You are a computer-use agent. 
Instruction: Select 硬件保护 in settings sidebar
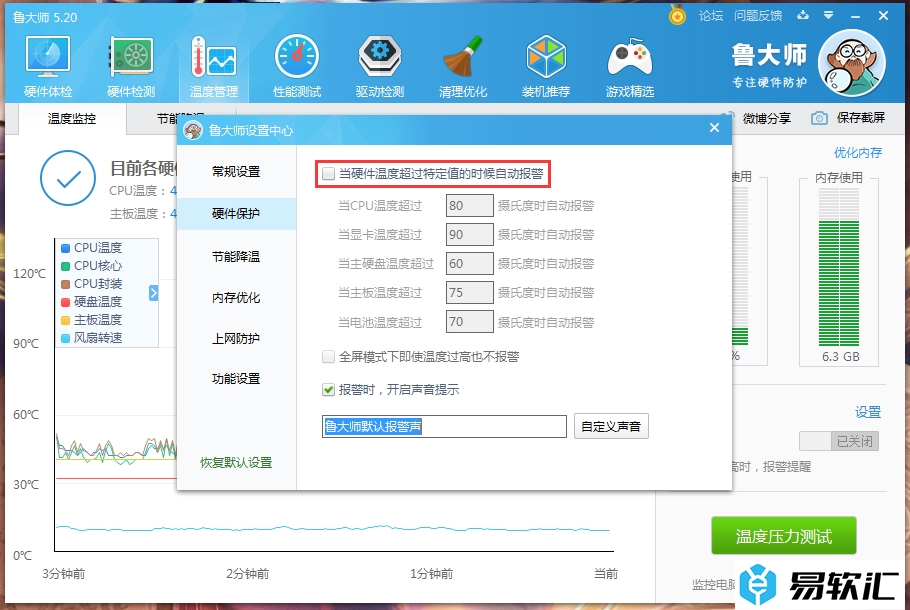[236, 214]
